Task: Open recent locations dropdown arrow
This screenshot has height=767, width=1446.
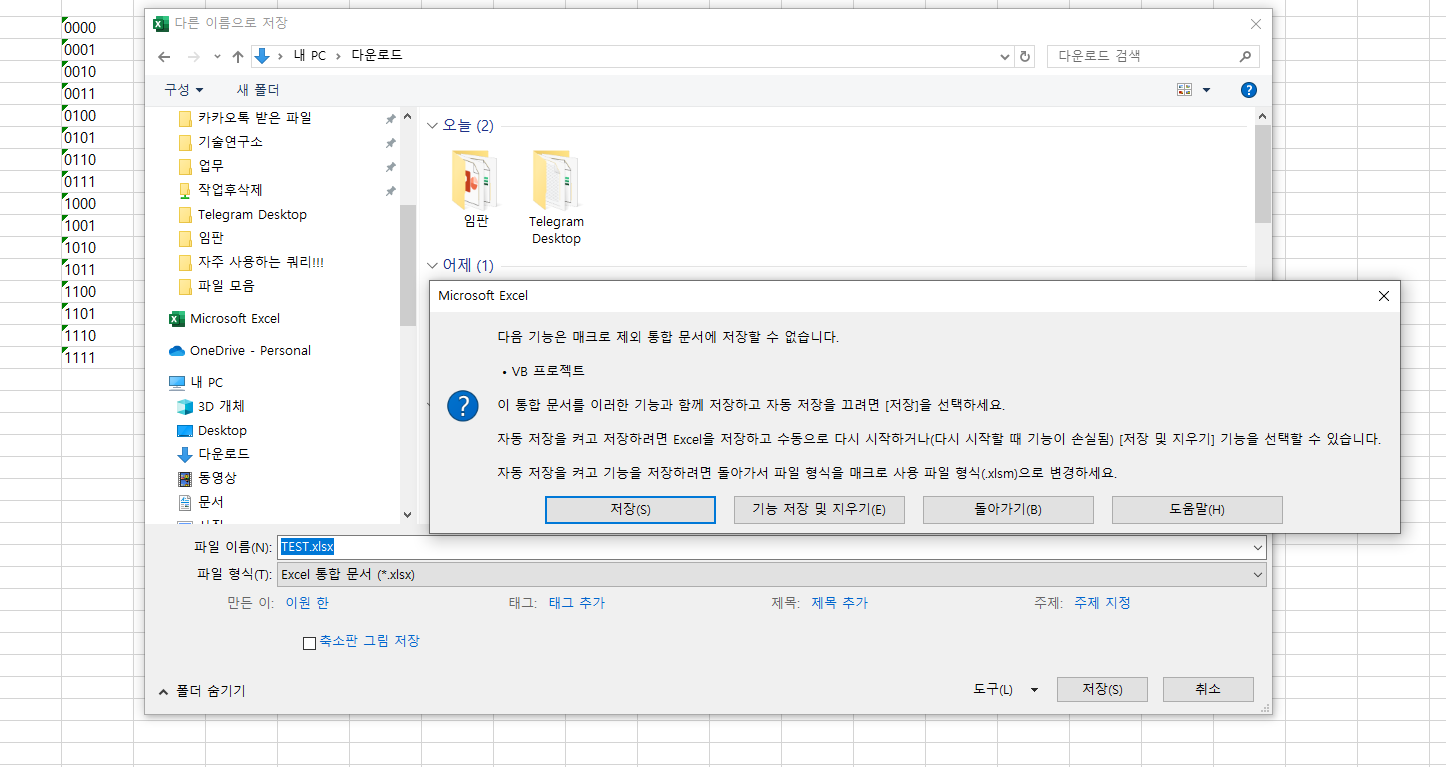Action: (x=217, y=56)
